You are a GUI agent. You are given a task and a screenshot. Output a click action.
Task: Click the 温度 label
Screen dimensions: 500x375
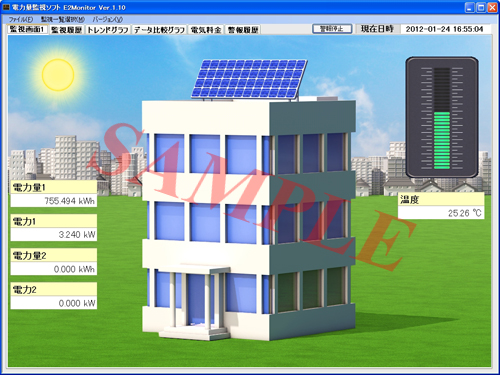[441, 199]
